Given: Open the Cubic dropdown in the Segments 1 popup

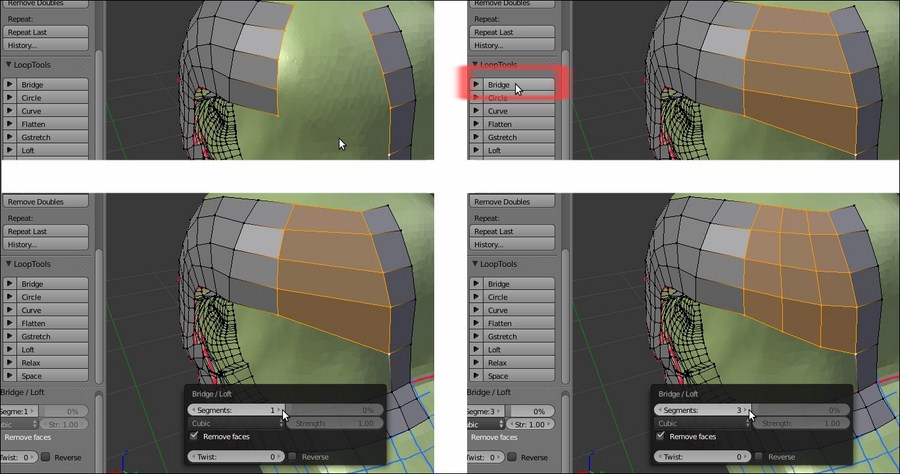Looking at the screenshot, I should [236, 424].
